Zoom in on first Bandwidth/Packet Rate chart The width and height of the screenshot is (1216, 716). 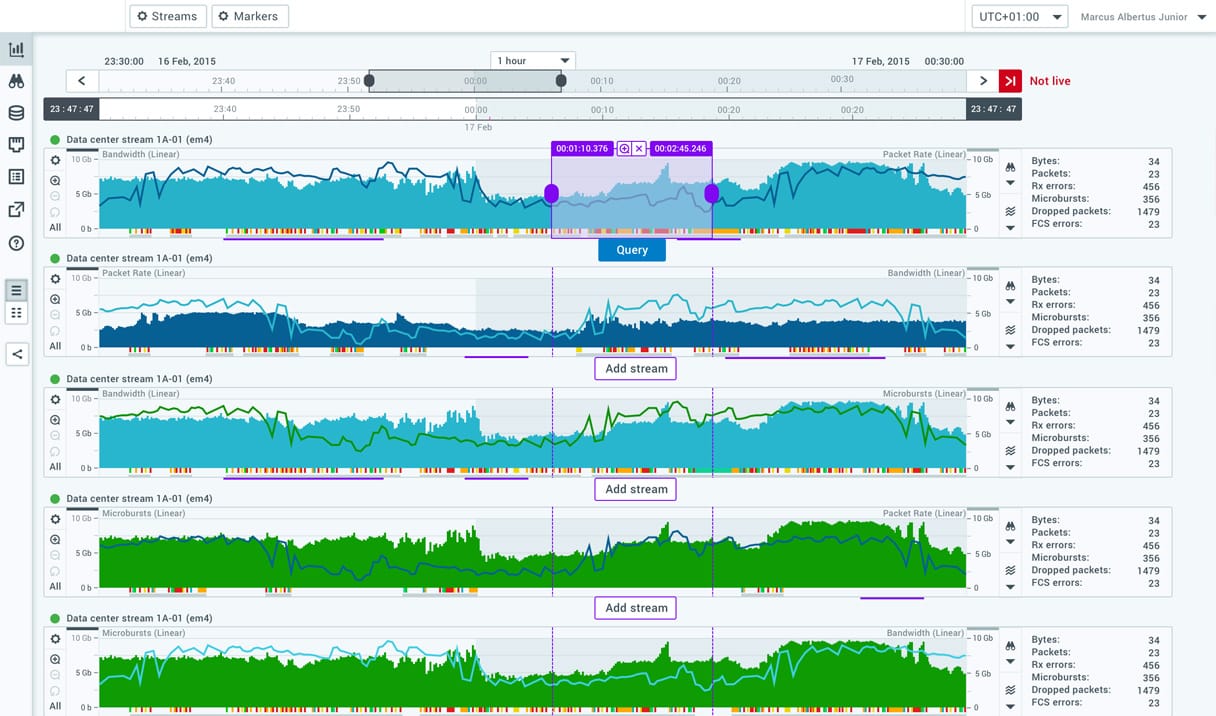[x=55, y=181]
